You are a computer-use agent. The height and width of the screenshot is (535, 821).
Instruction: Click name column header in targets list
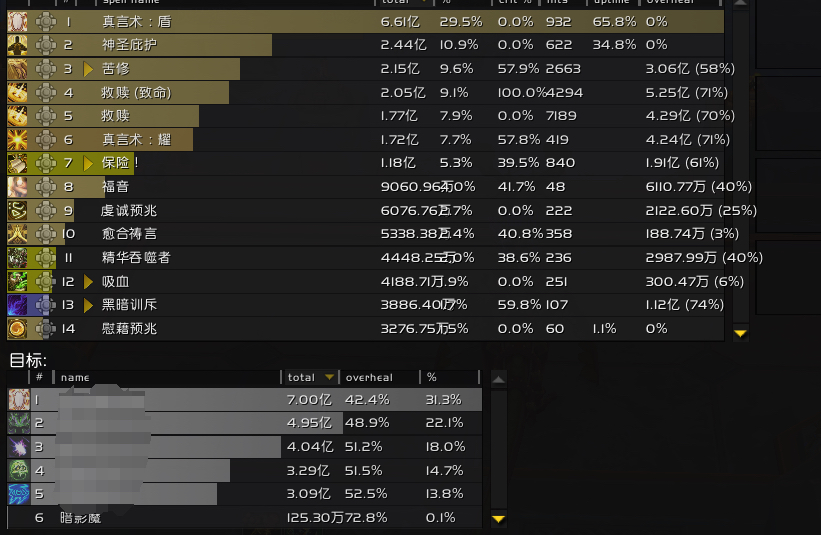(75, 378)
